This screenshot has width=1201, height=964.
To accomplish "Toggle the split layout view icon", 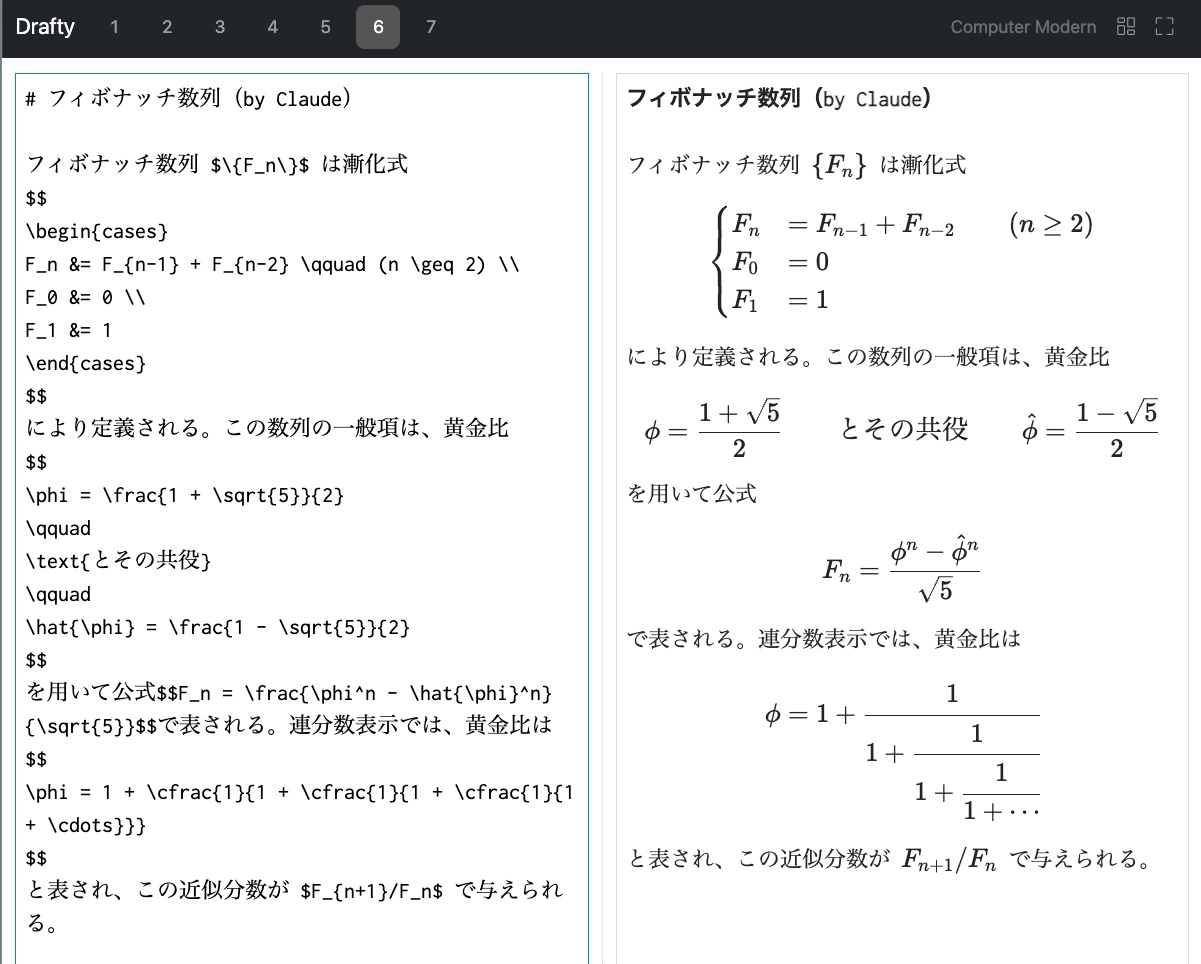I will point(1126,27).
